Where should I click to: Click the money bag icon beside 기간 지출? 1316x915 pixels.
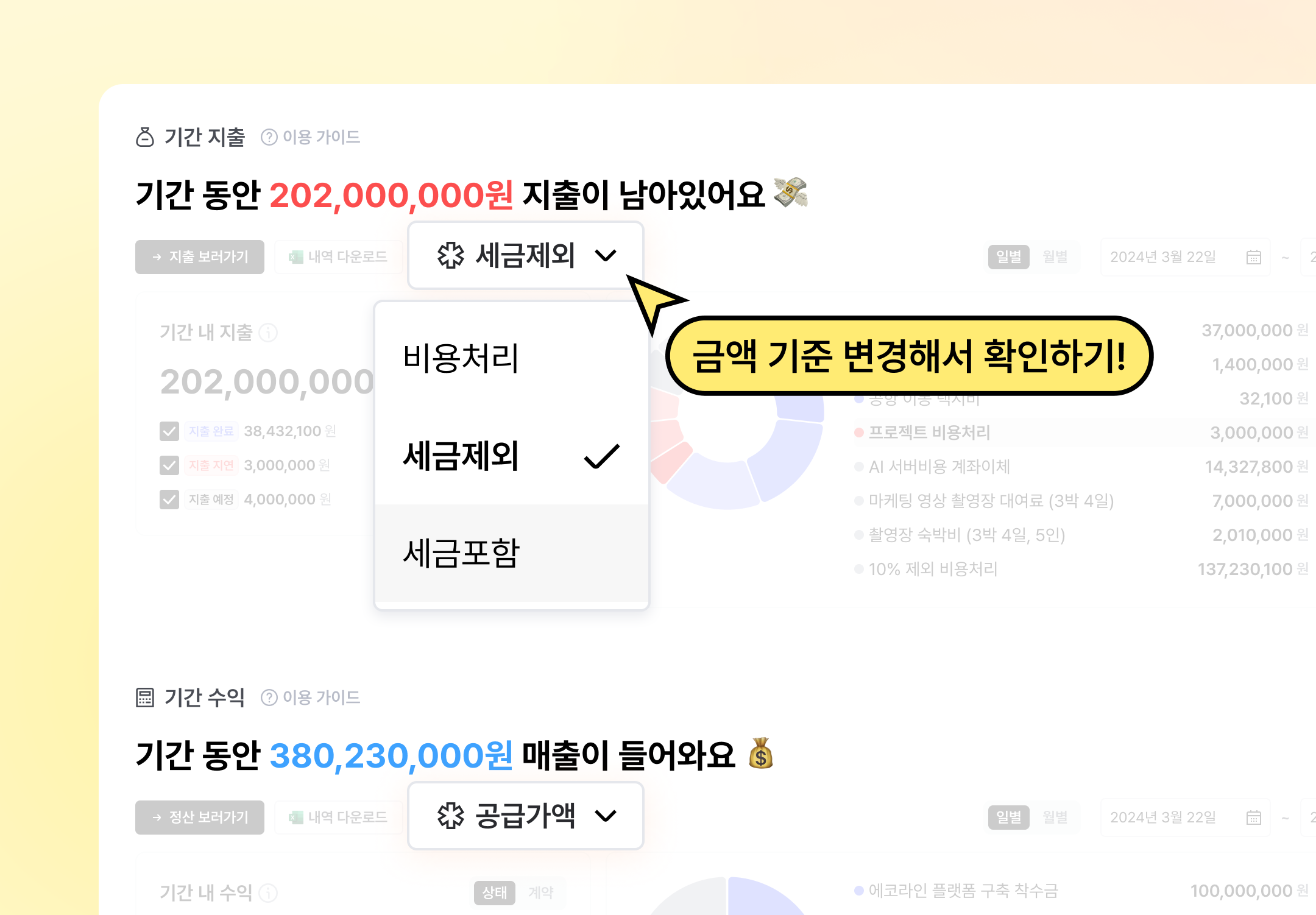(145, 137)
